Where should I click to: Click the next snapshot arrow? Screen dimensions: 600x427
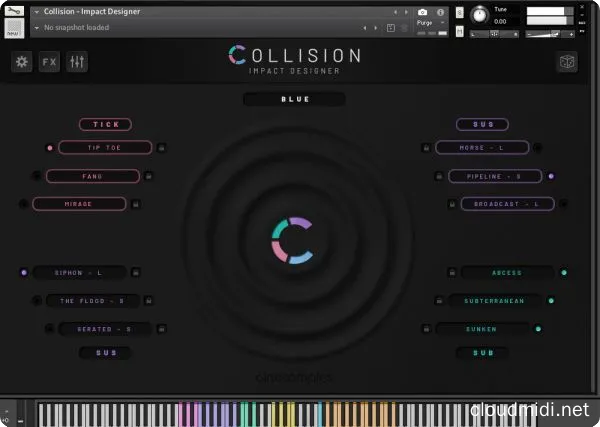(x=375, y=28)
